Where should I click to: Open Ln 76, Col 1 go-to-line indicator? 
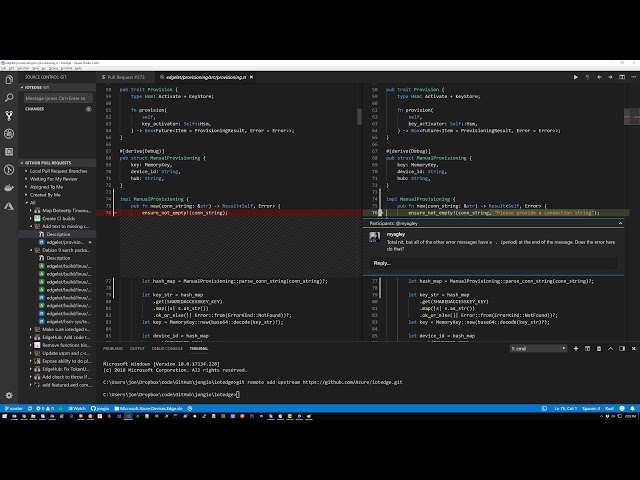coord(565,408)
